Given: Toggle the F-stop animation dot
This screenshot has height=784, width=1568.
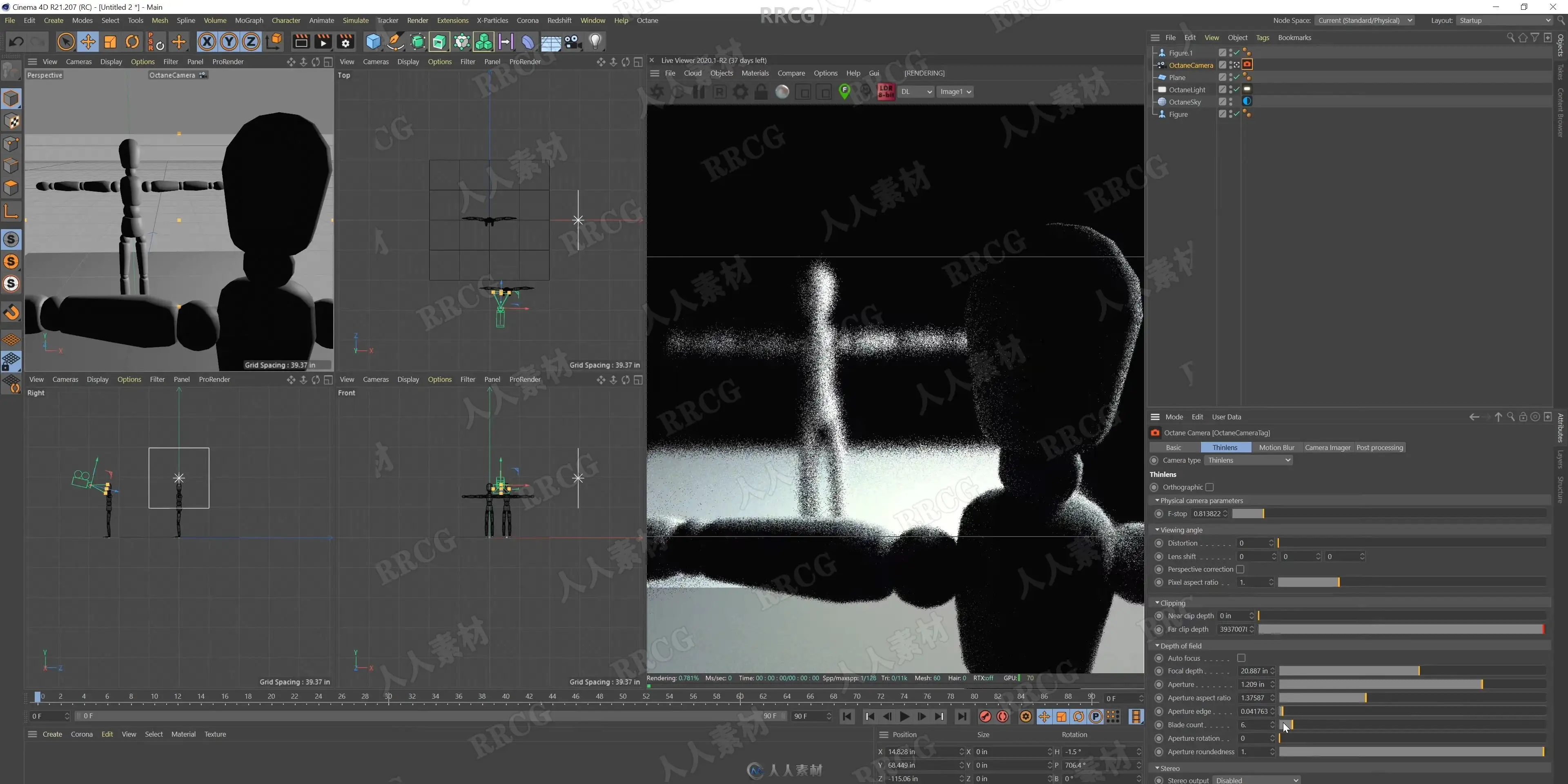Looking at the screenshot, I should (1159, 514).
